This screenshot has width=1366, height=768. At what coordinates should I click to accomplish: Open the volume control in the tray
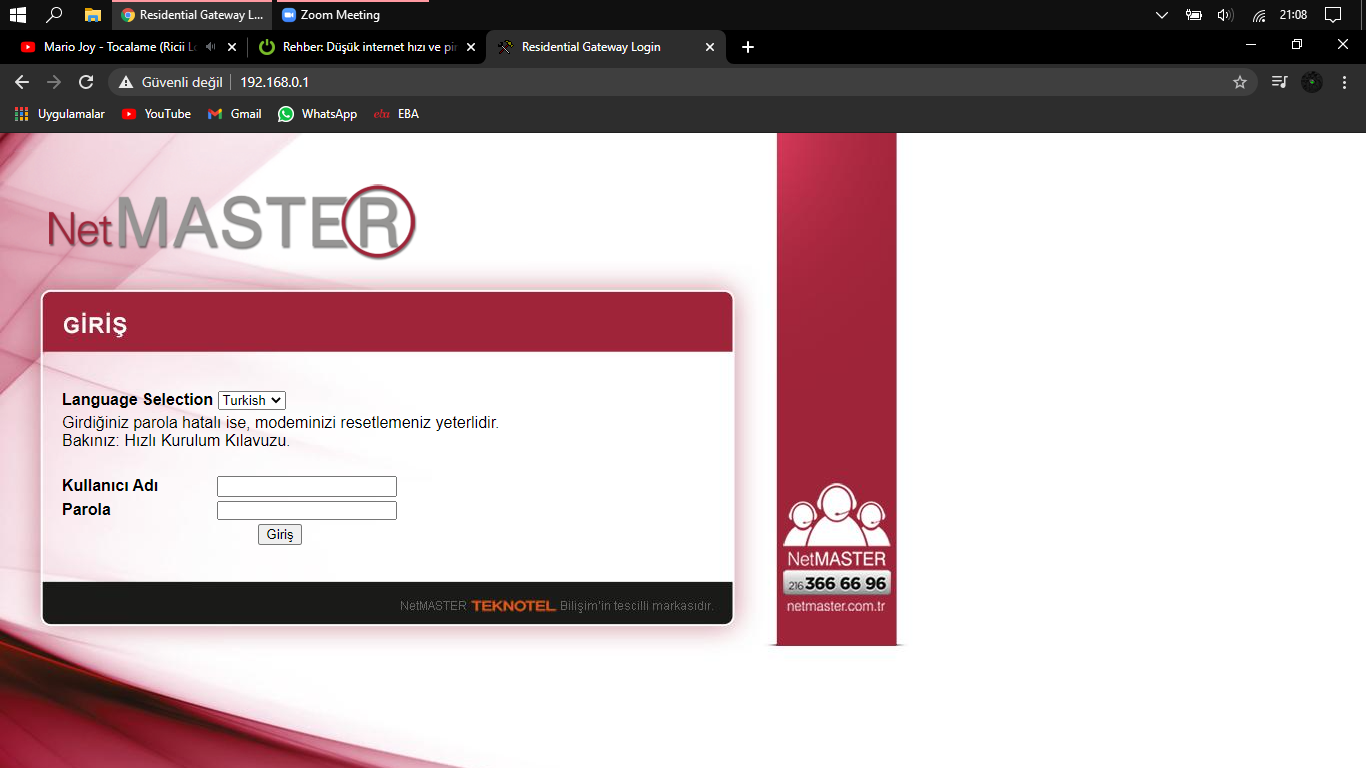pos(1225,15)
